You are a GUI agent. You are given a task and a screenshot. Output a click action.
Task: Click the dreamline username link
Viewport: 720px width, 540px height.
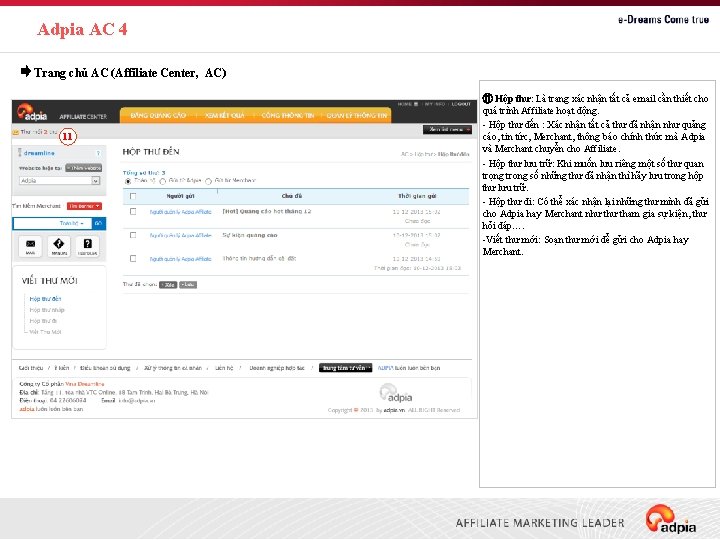39,153
